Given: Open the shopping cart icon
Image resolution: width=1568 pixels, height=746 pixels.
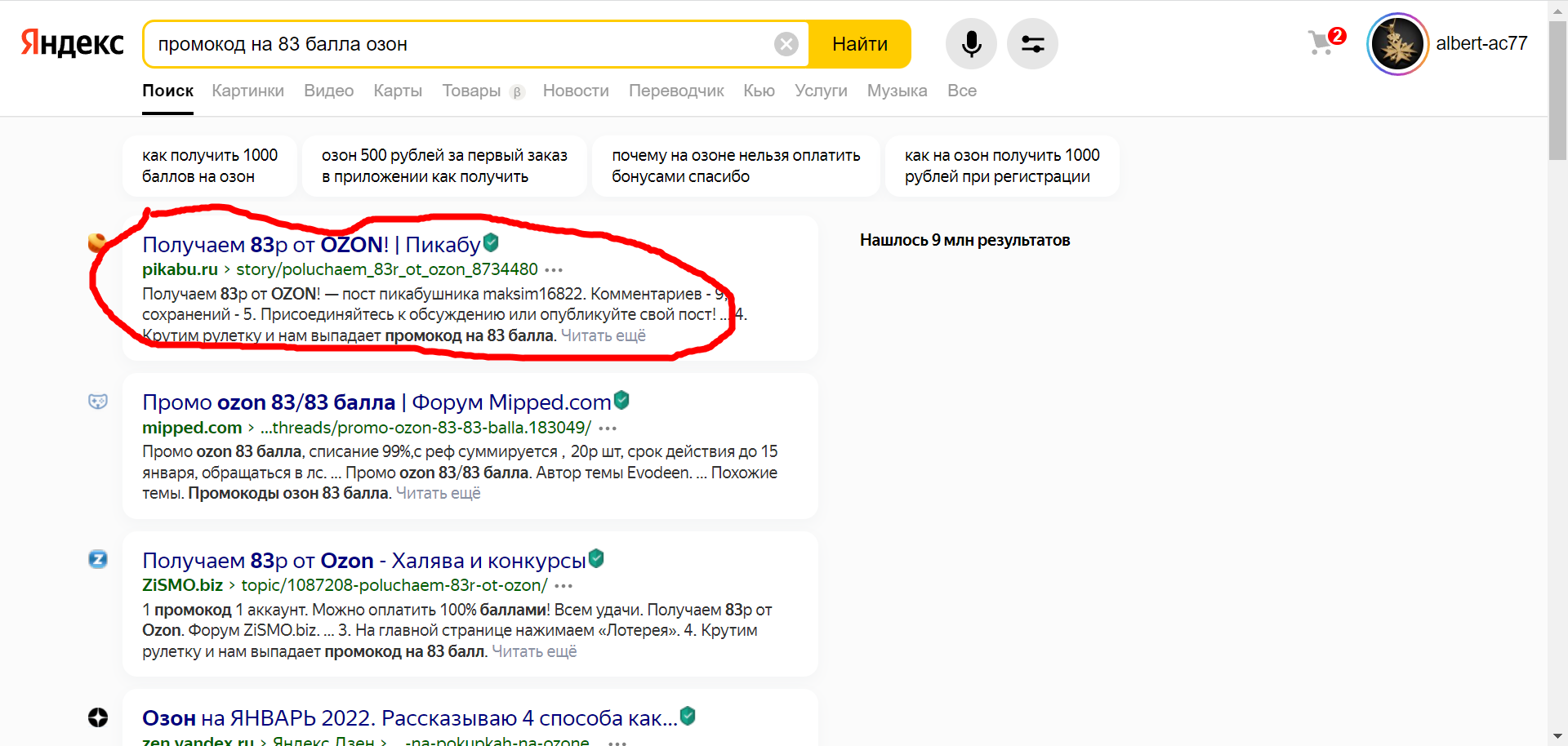Looking at the screenshot, I should click(1321, 42).
